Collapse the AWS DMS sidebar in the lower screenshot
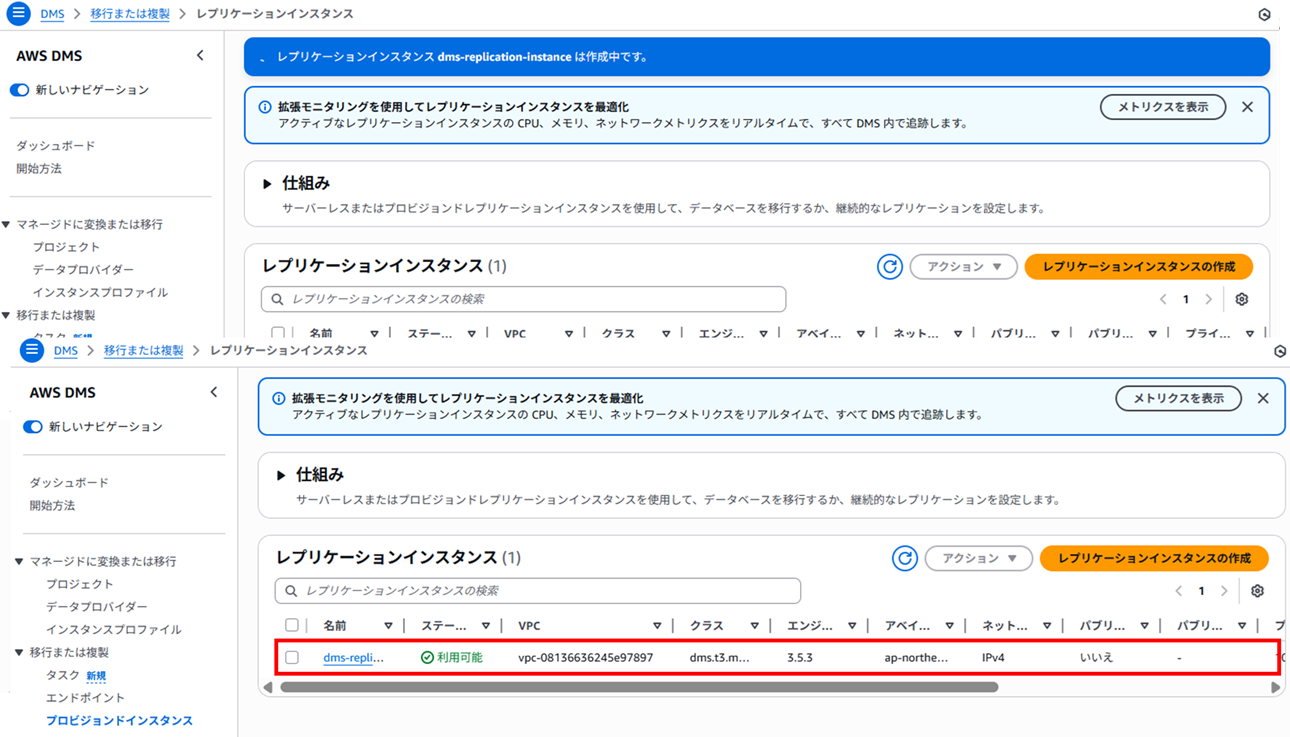Screen dimensions: 1290x737 point(214,393)
